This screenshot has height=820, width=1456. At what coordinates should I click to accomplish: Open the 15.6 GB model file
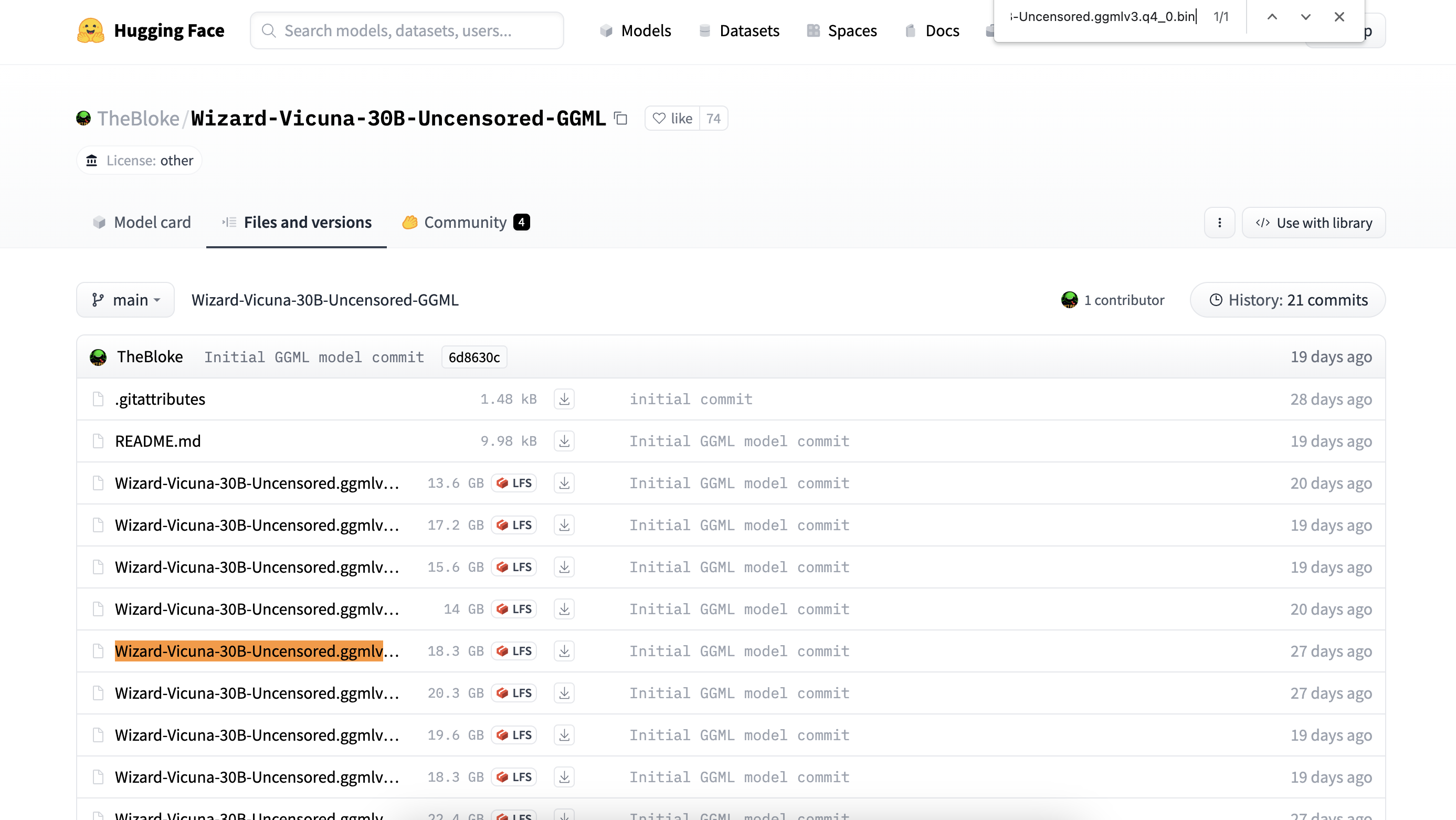coord(257,567)
